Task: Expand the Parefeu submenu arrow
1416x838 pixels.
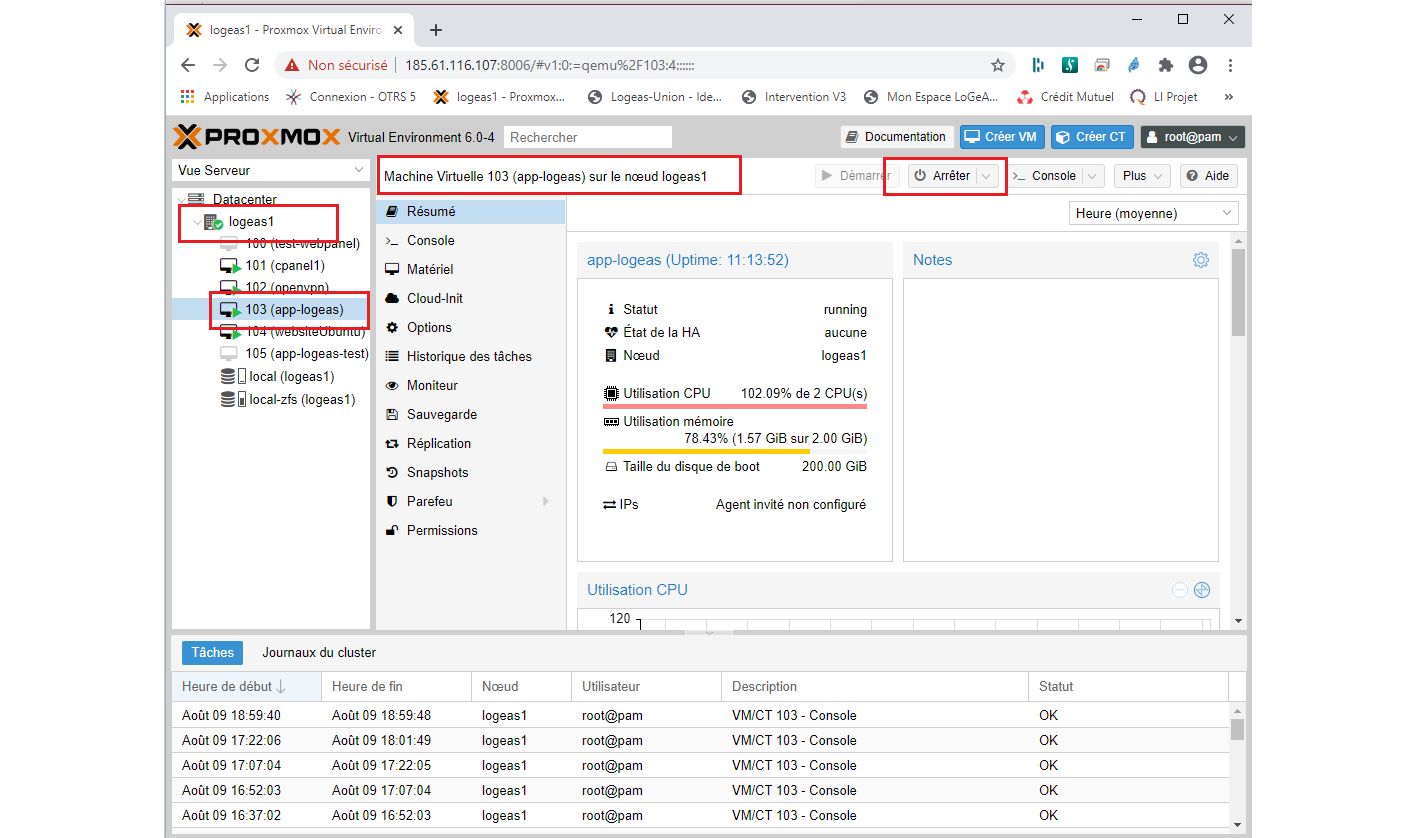Action: coord(546,501)
